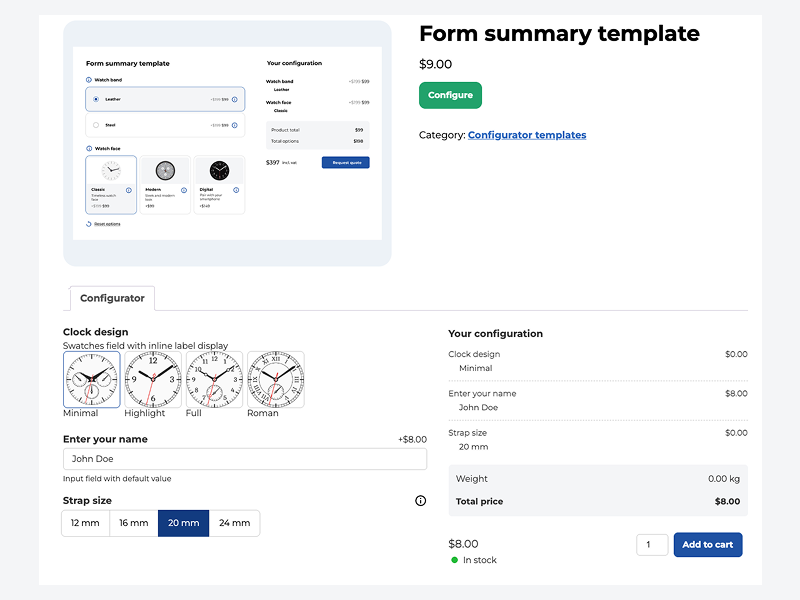Open the Configurator templates category link
This screenshot has width=800, height=600.
point(527,135)
